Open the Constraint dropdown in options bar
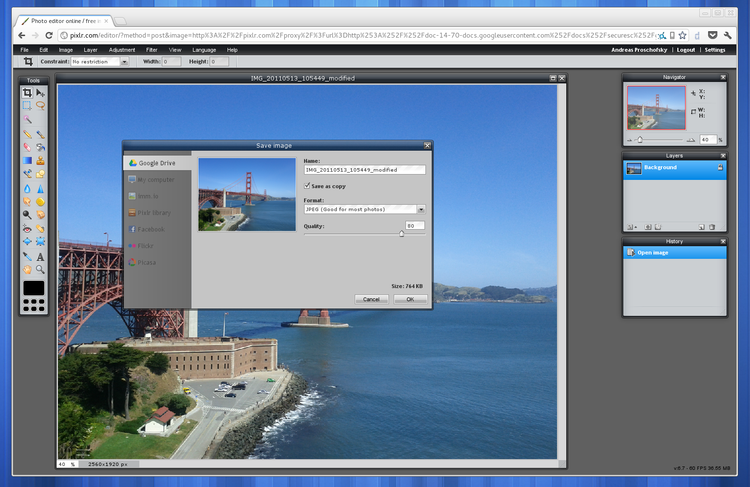The width and height of the screenshot is (750, 487). (x=124, y=62)
